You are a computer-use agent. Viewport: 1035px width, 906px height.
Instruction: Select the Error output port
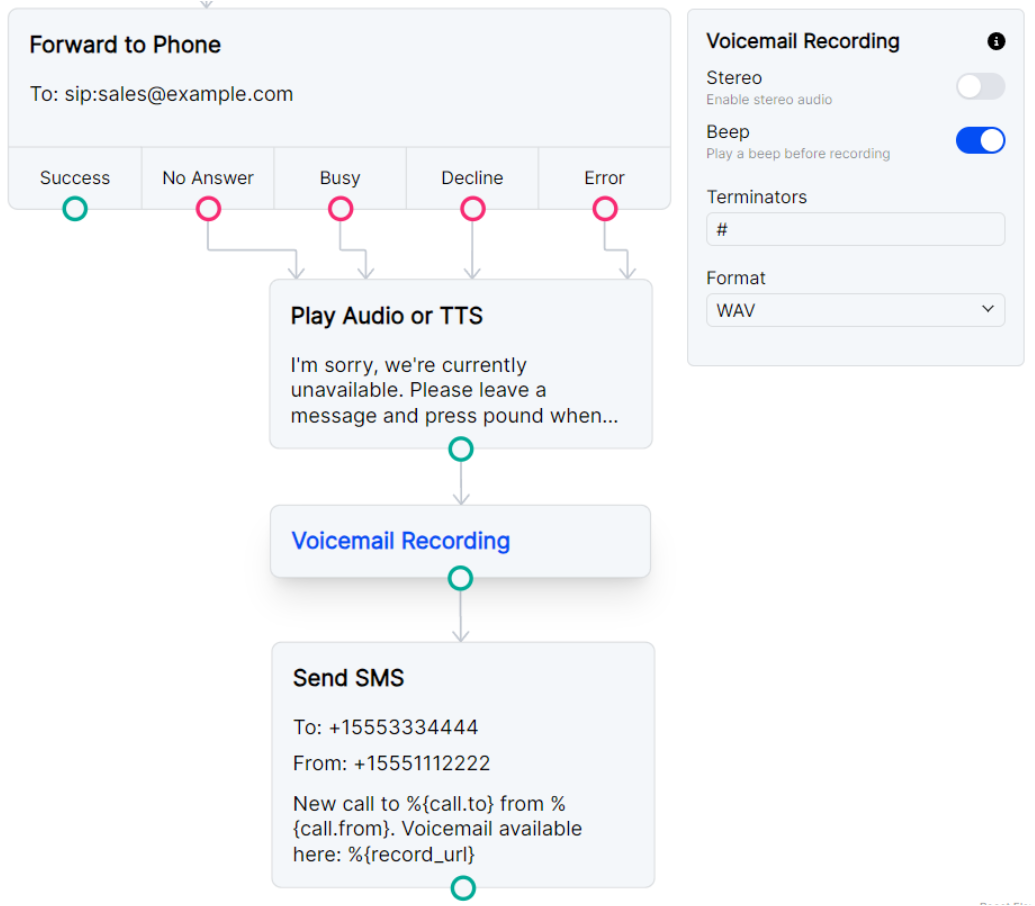click(605, 208)
